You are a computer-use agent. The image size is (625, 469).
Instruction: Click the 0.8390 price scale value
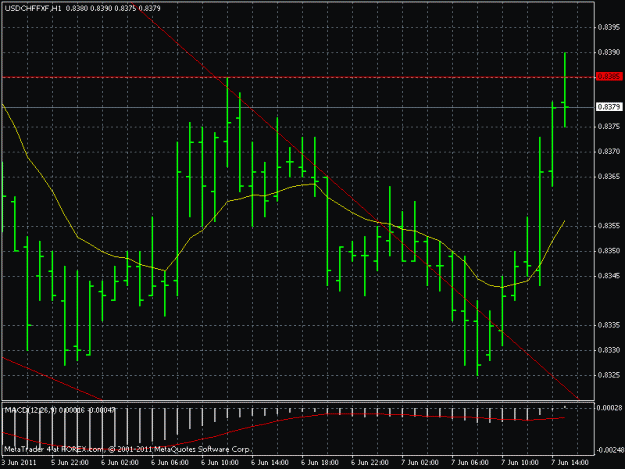tap(609, 52)
